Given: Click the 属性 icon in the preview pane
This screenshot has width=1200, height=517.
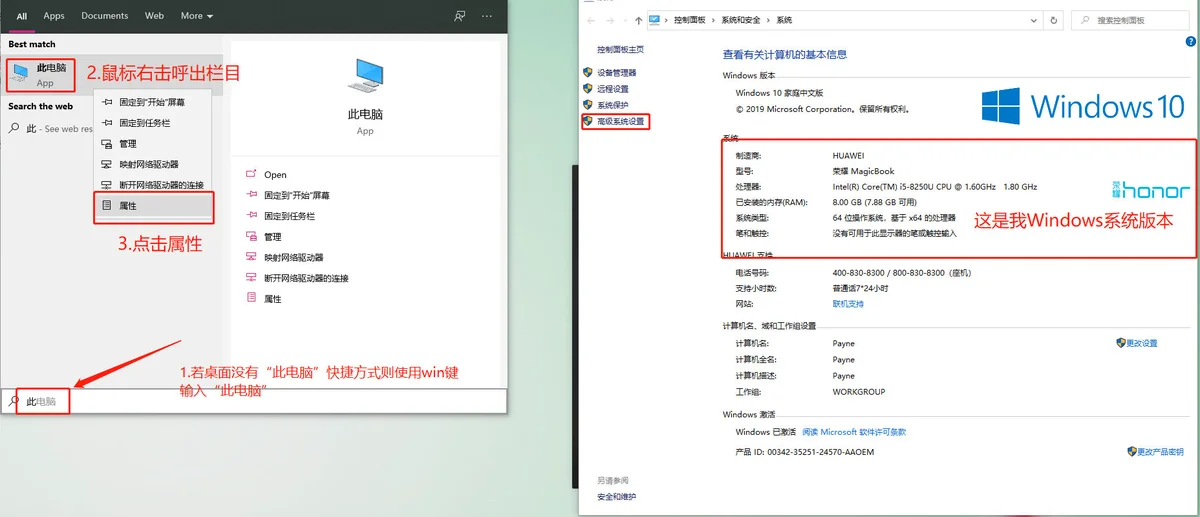Looking at the screenshot, I should [x=251, y=299].
